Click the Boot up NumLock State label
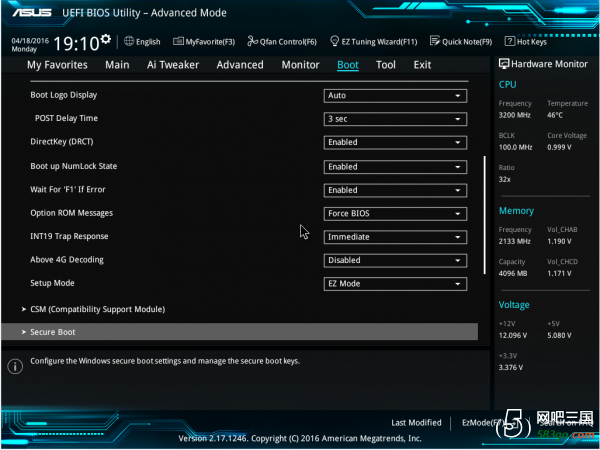 coord(73,166)
